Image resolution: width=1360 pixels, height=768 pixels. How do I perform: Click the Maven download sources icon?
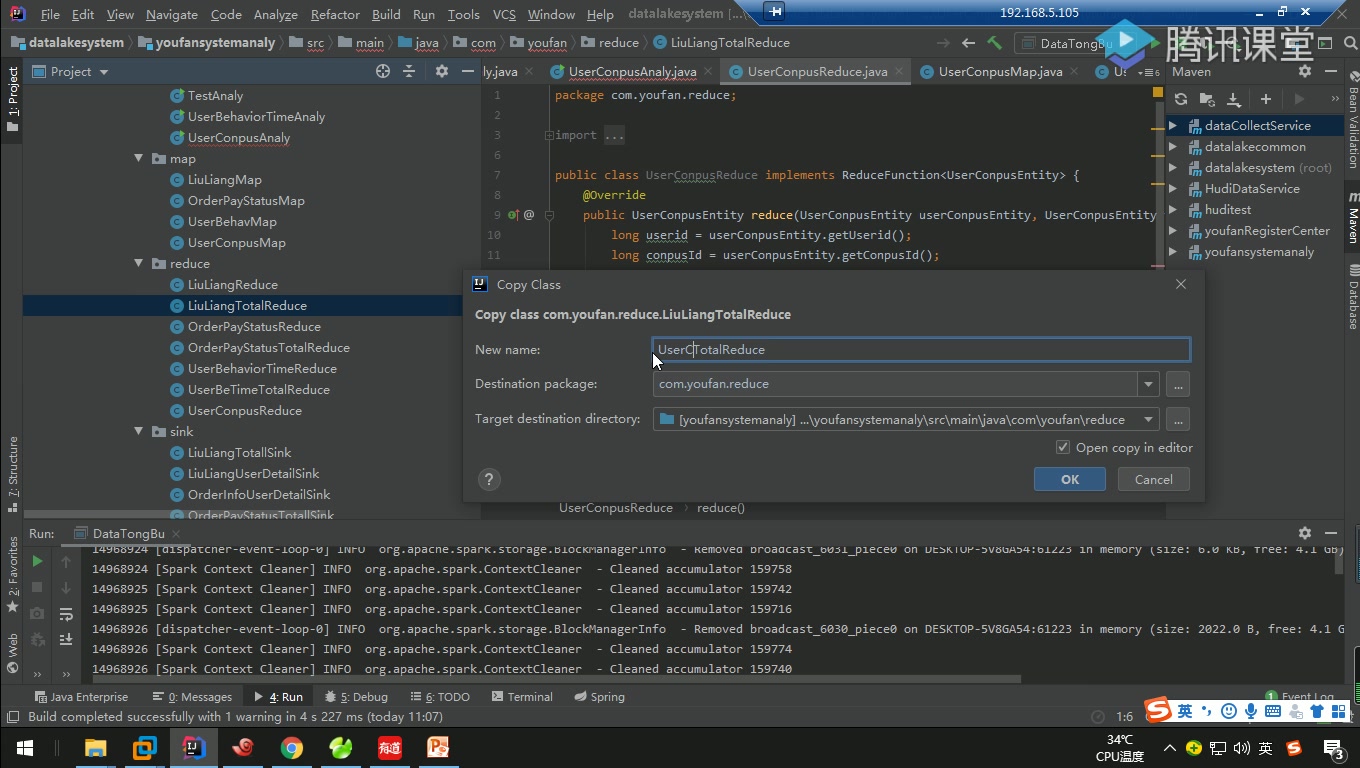[x=1233, y=99]
